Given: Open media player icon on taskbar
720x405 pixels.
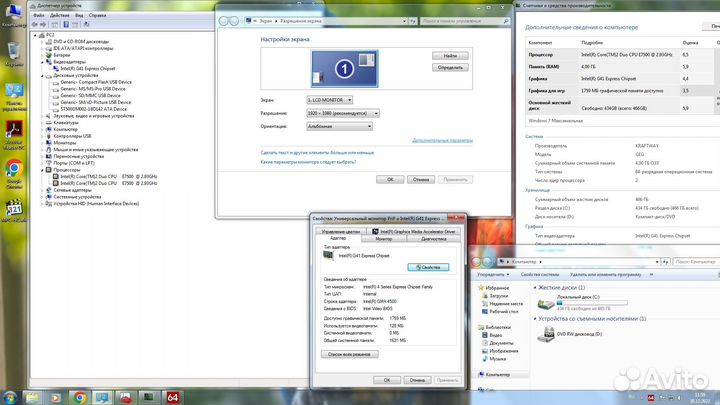Looking at the screenshot, I should tap(56, 397).
